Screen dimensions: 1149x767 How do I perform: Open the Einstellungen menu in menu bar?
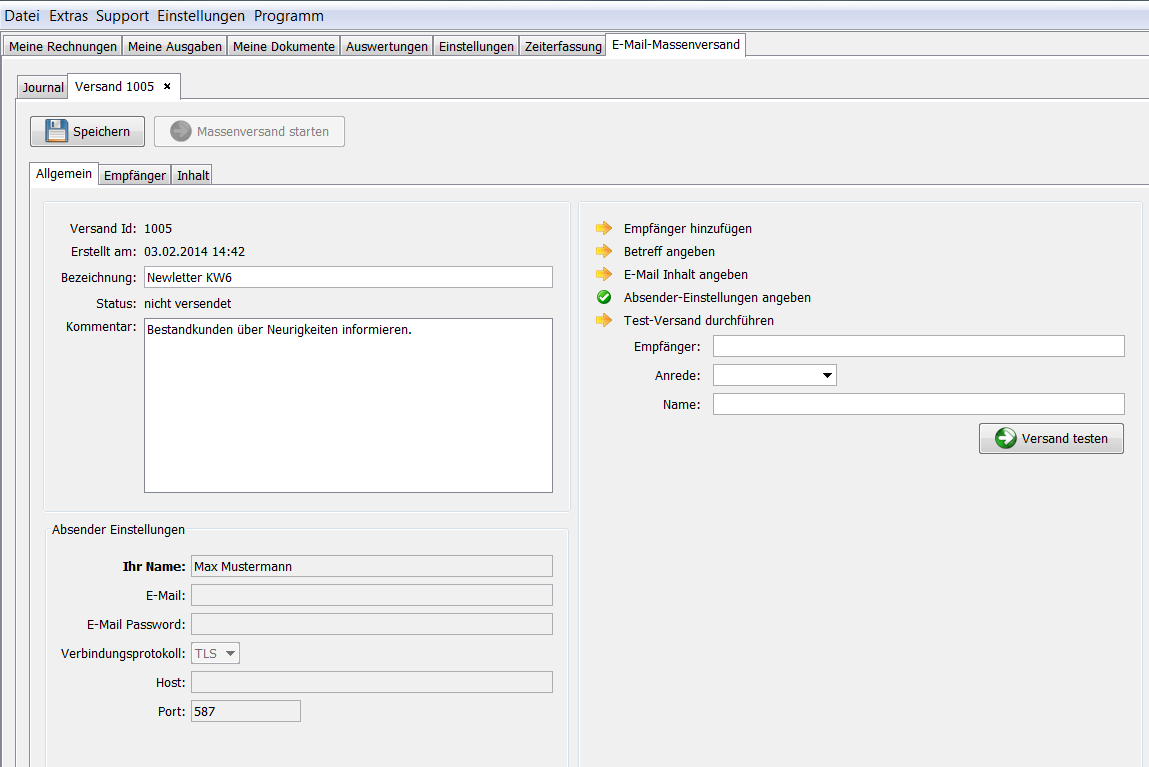tap(200, 16)
